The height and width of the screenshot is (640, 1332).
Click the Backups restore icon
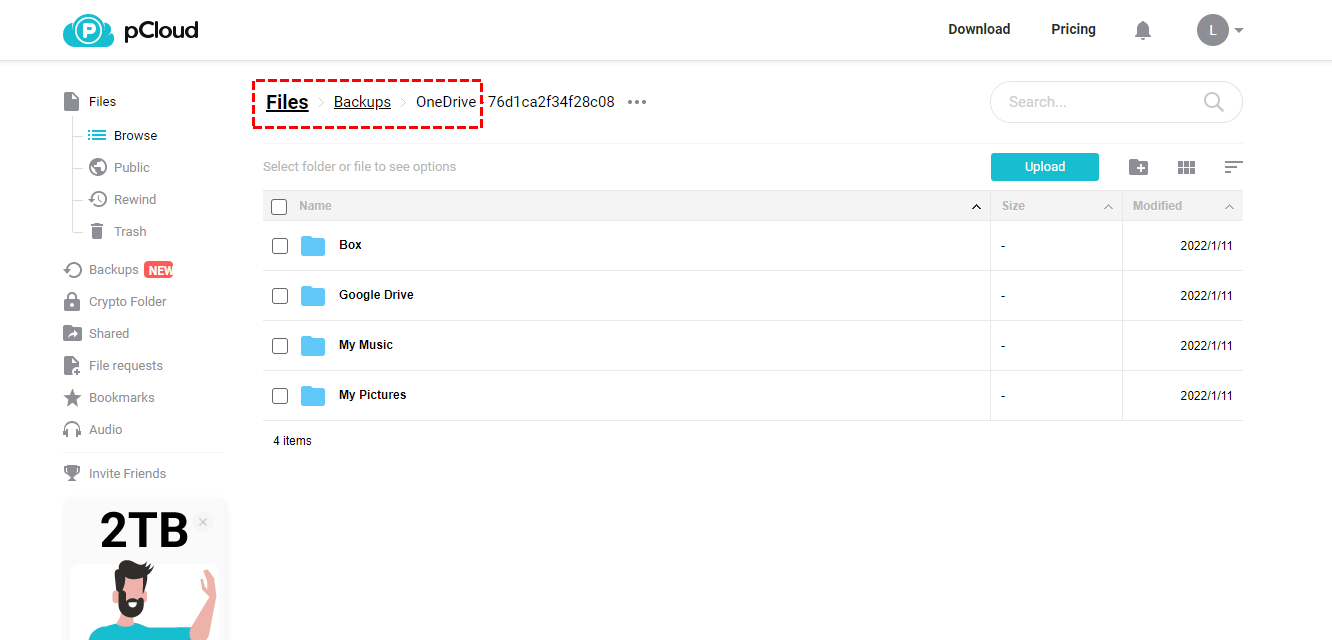pyautogui.click(x=72, y=270)
